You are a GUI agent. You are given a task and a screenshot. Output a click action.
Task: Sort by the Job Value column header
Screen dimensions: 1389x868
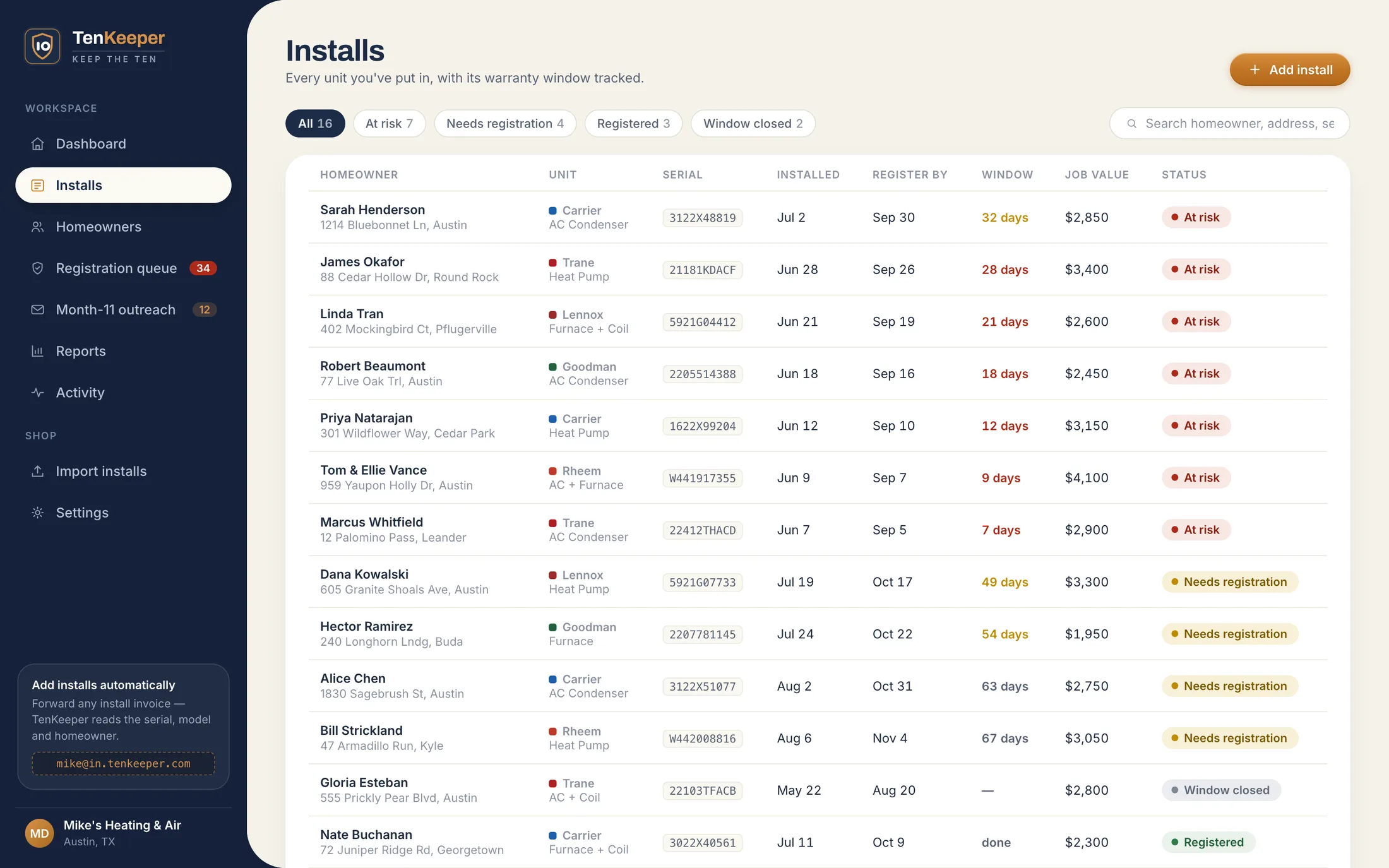[x=1097, y=175]
